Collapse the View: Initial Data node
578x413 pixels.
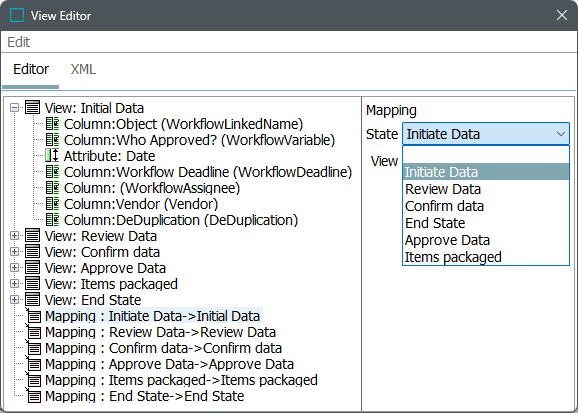click(x=14, y=108)
